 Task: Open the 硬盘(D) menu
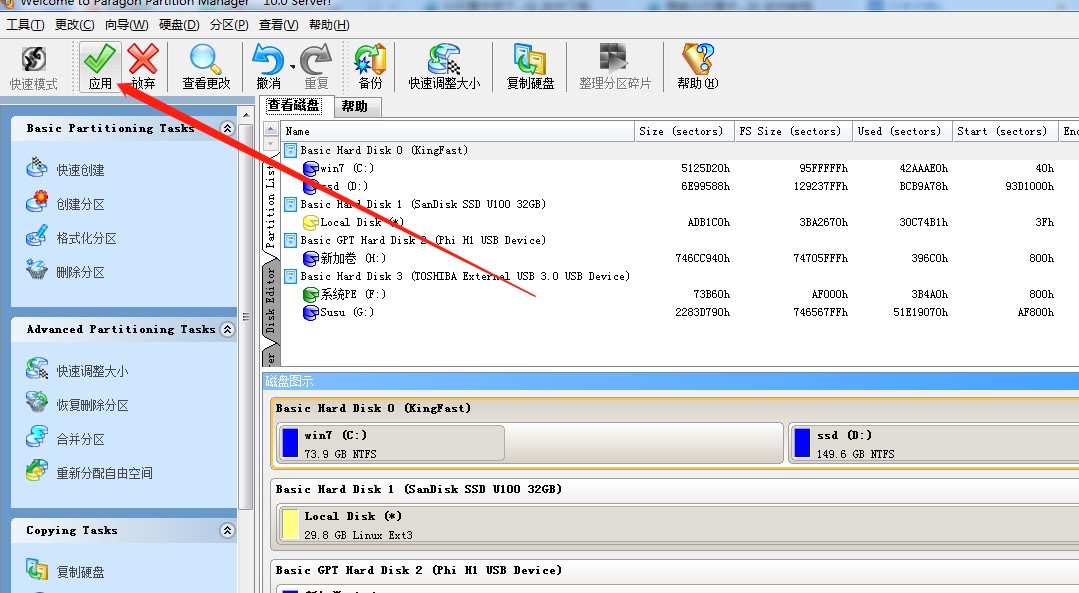(x=179, y=24)
